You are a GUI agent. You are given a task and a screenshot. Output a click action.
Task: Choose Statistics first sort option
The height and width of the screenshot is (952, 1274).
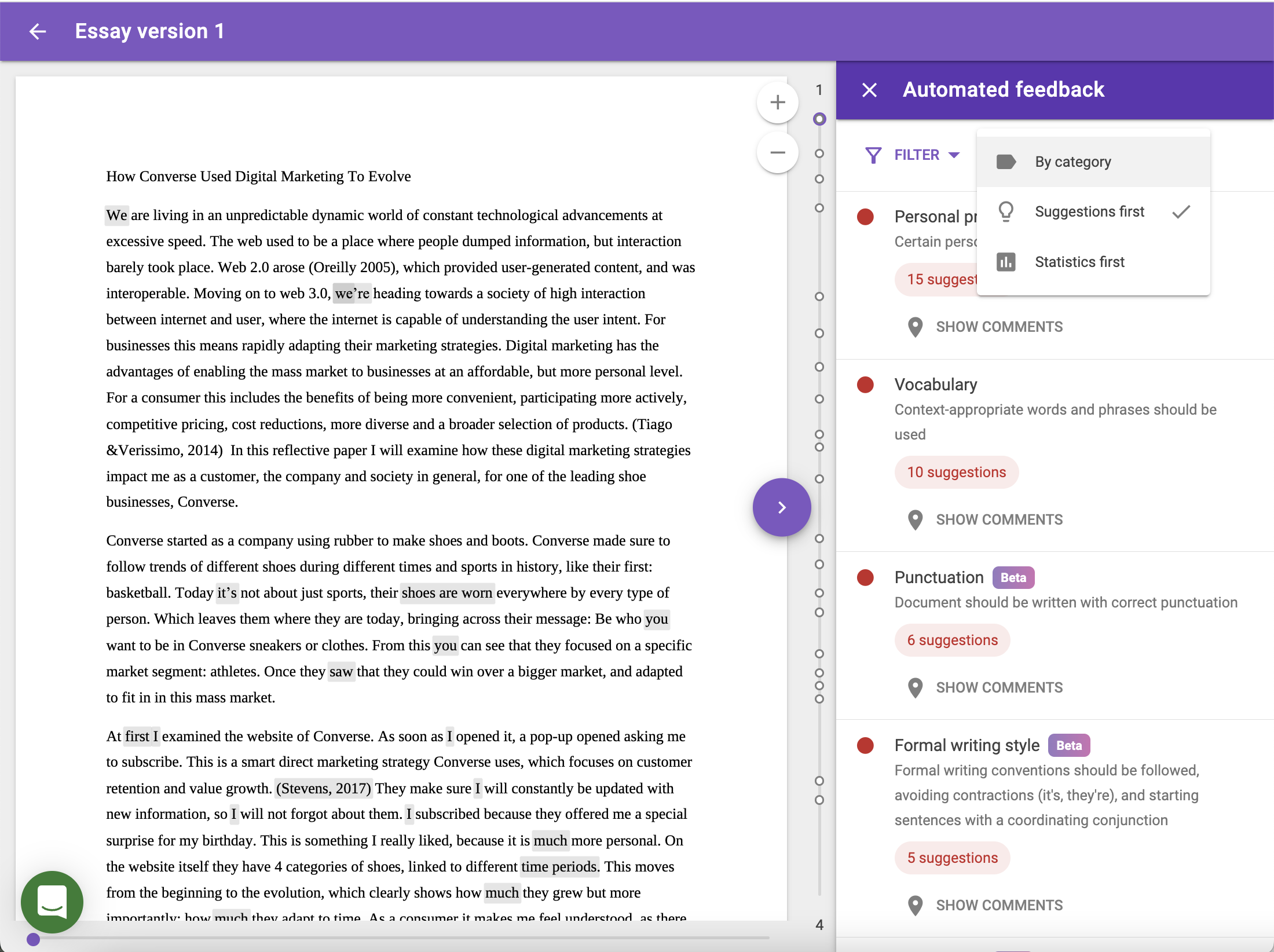[1093, 262]
